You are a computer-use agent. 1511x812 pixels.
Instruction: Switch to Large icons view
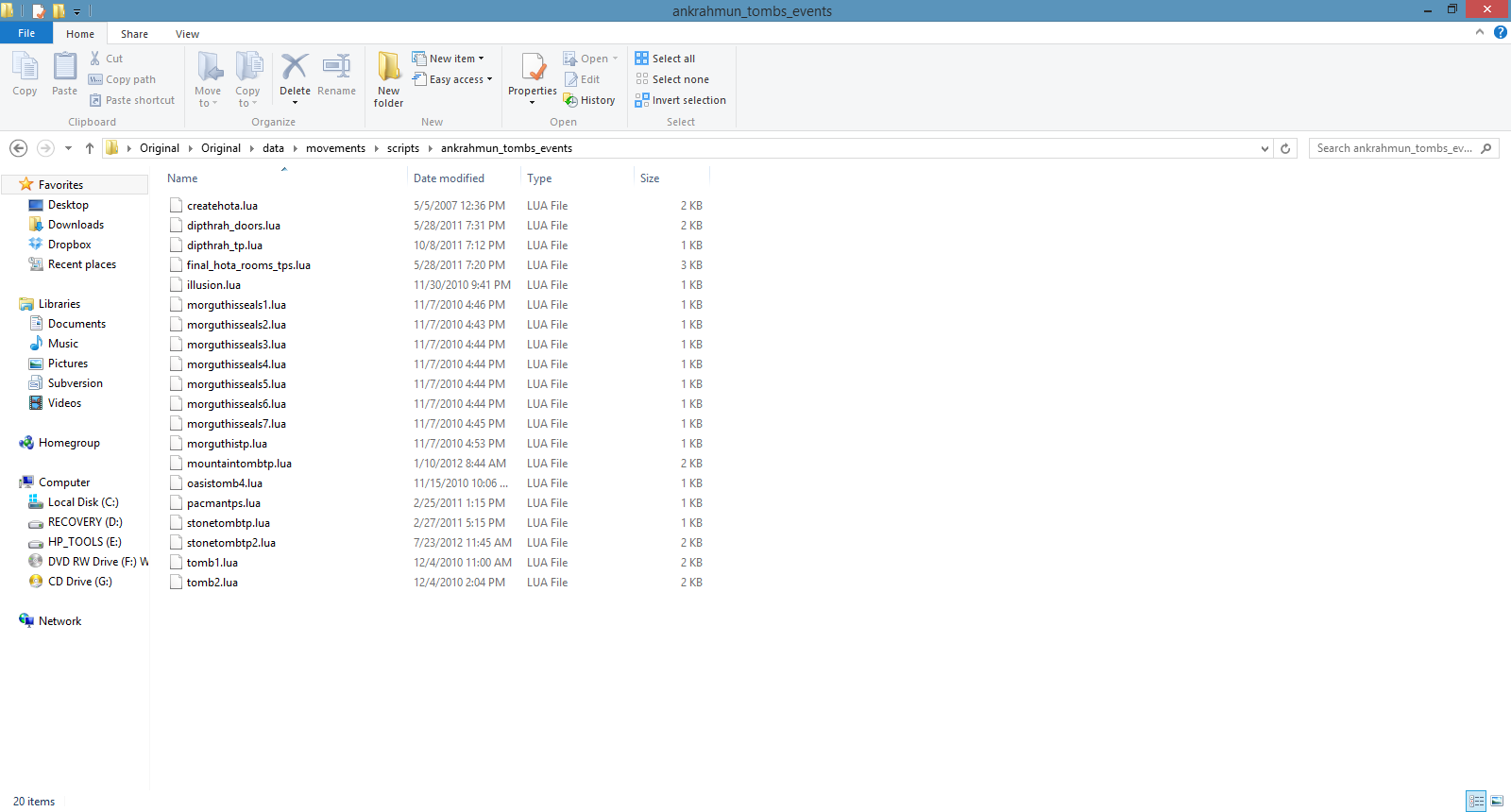(x=1497, y=801)
